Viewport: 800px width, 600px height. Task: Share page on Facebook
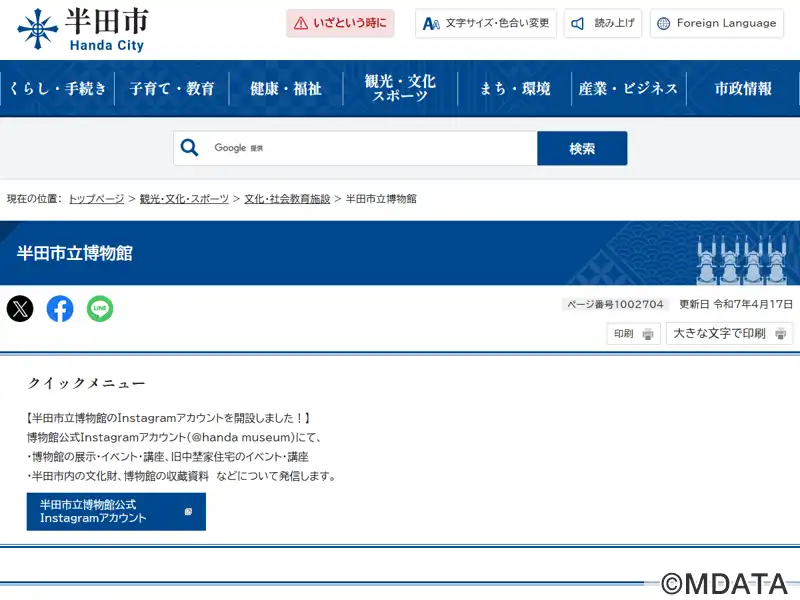click(60, 309)
